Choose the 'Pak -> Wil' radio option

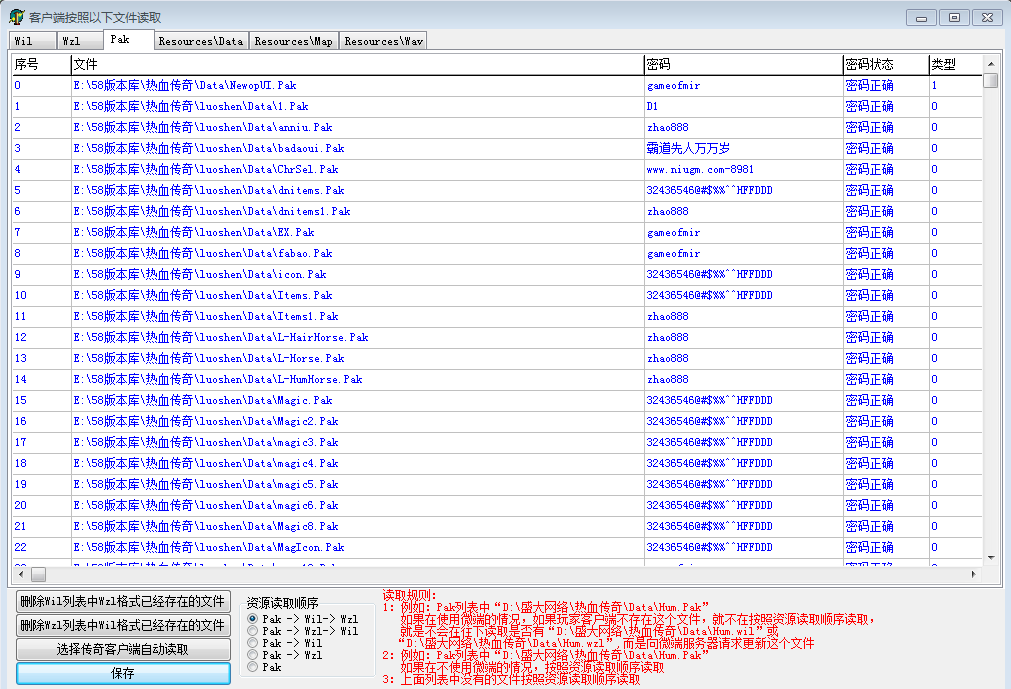[x=253, y=643]
